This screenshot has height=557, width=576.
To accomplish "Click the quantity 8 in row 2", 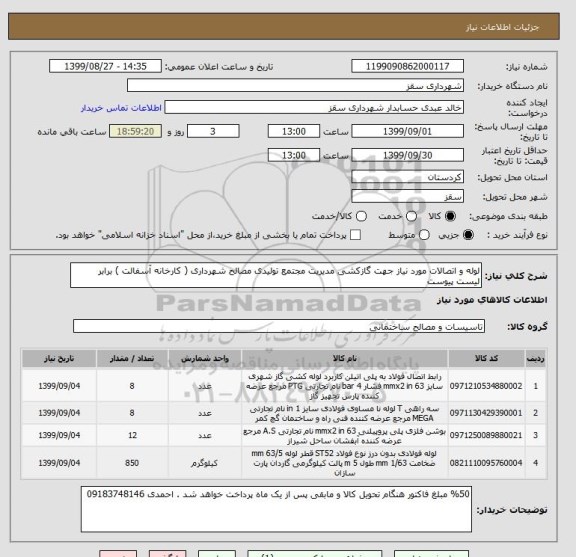I will [x=132, y=413].
